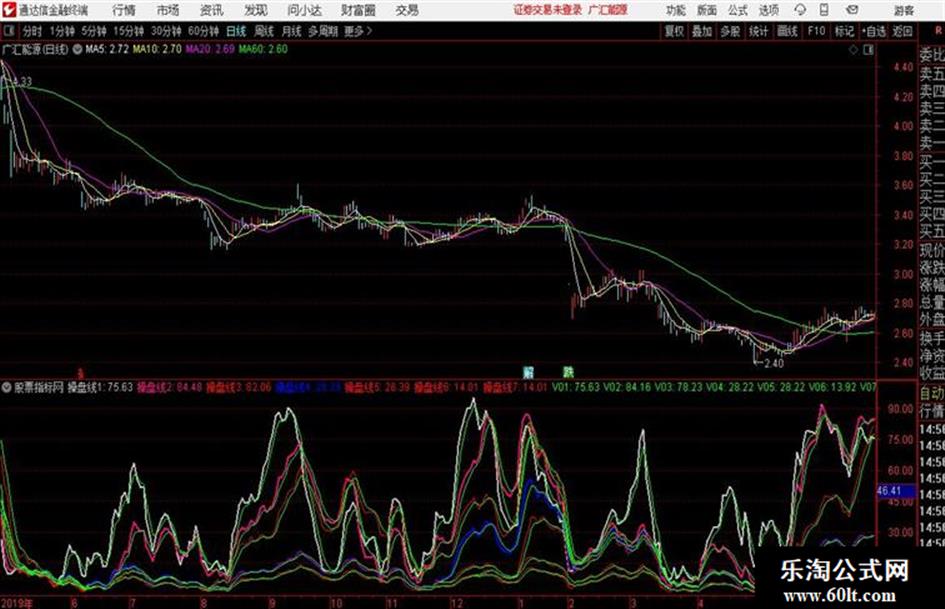
Task: Click the 操盘线2 indicator label
Action: point(169,387)
